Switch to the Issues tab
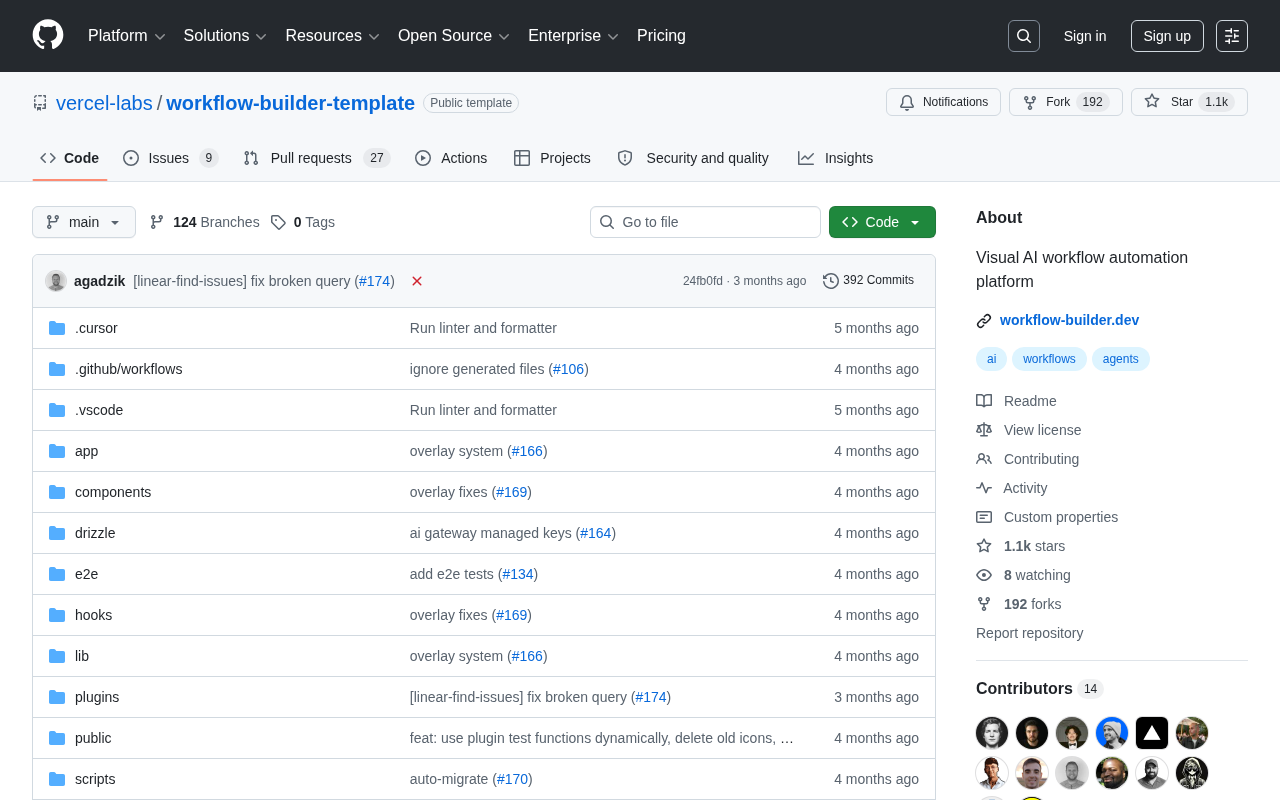Image resolution: width=1280 pixels, height=800 pixels. pyautogui.click(x=170, y=158)
